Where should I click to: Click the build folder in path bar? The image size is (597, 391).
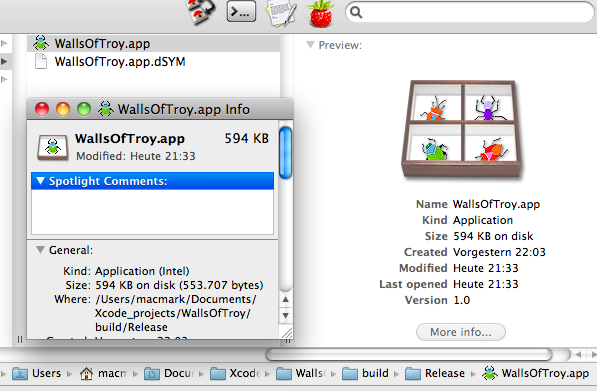coord(365,373)
